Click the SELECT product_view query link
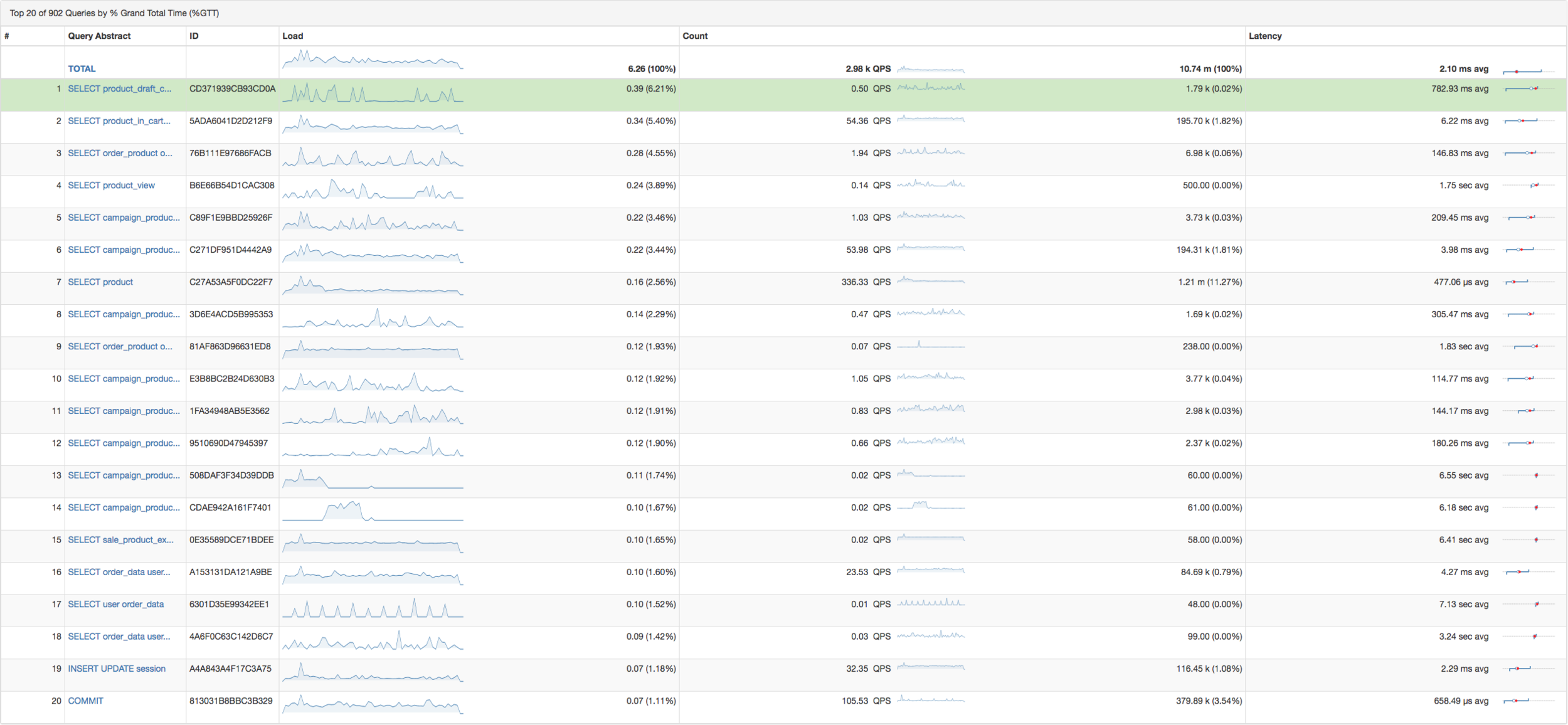This screenshot has height=725, width=1568. [111, 186]
